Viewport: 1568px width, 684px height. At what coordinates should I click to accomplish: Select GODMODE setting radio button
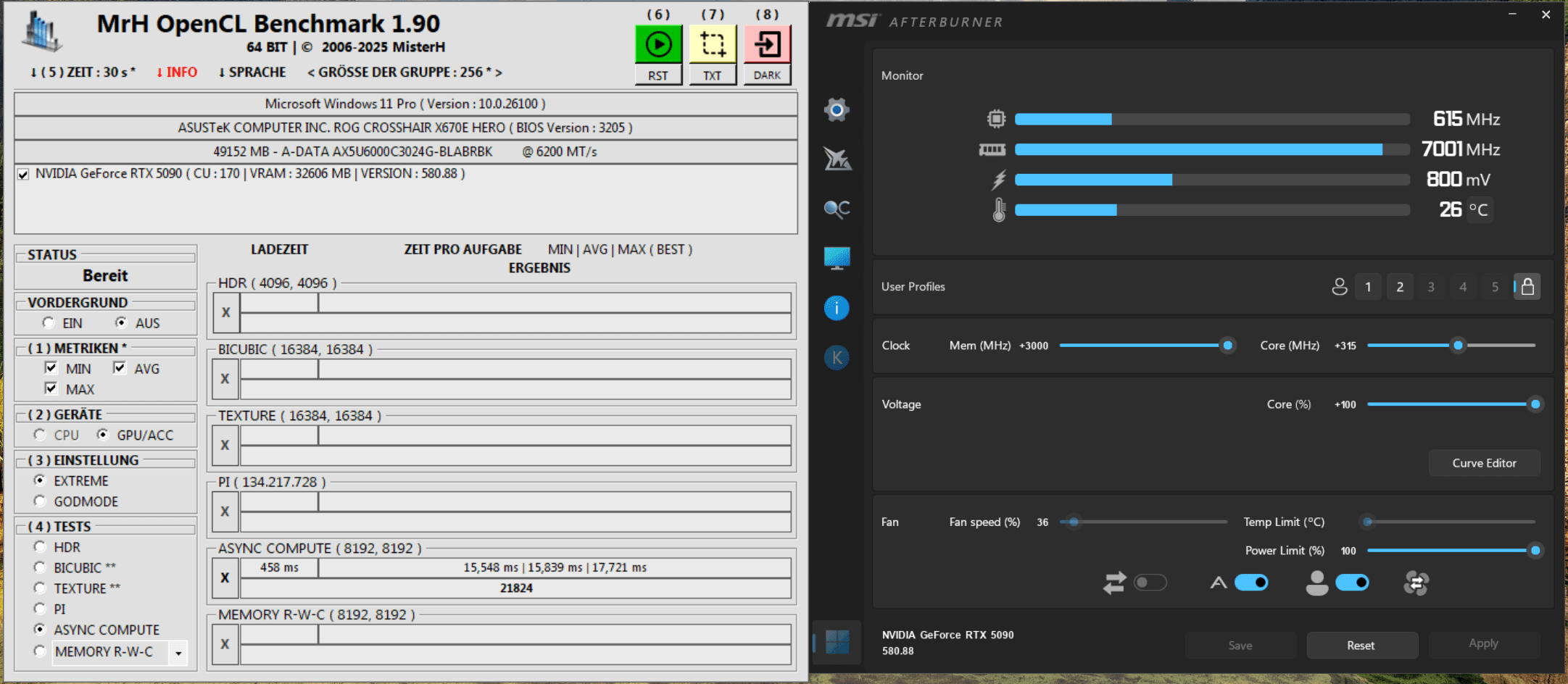point(40,501)
